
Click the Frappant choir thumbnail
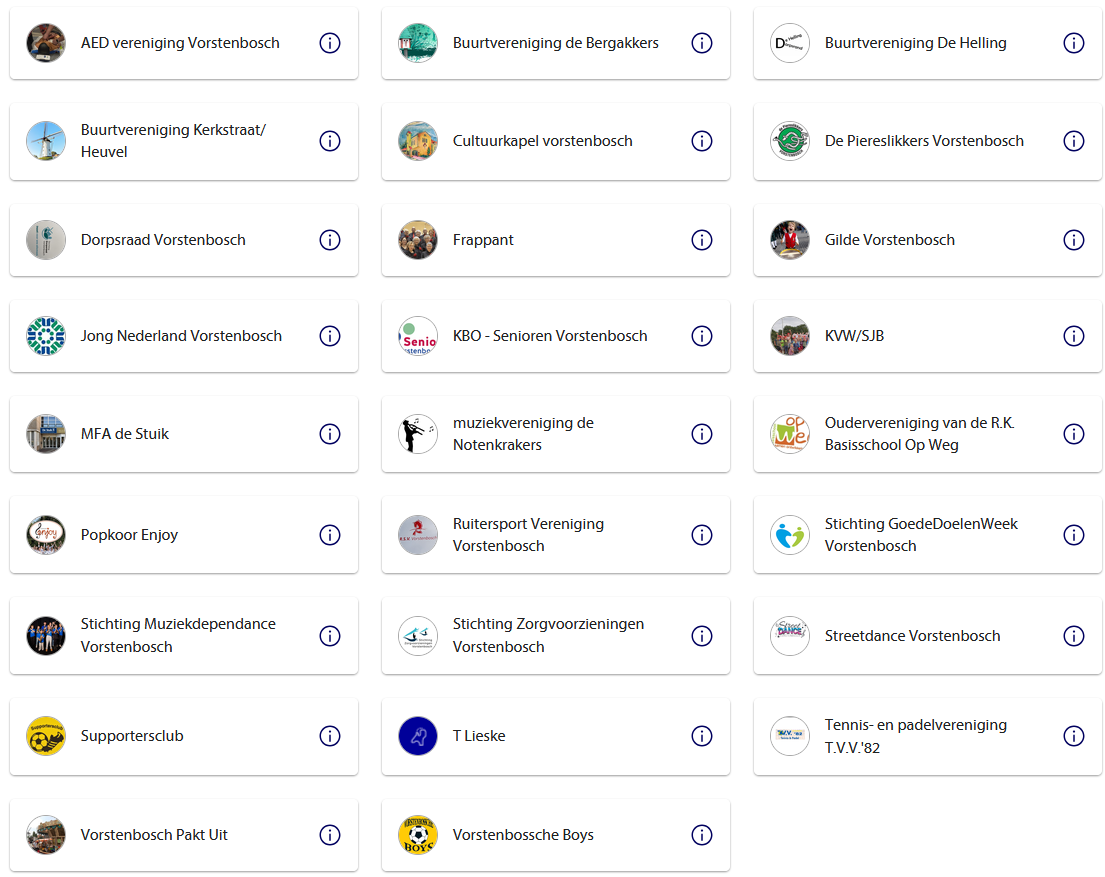pos(418,240)
